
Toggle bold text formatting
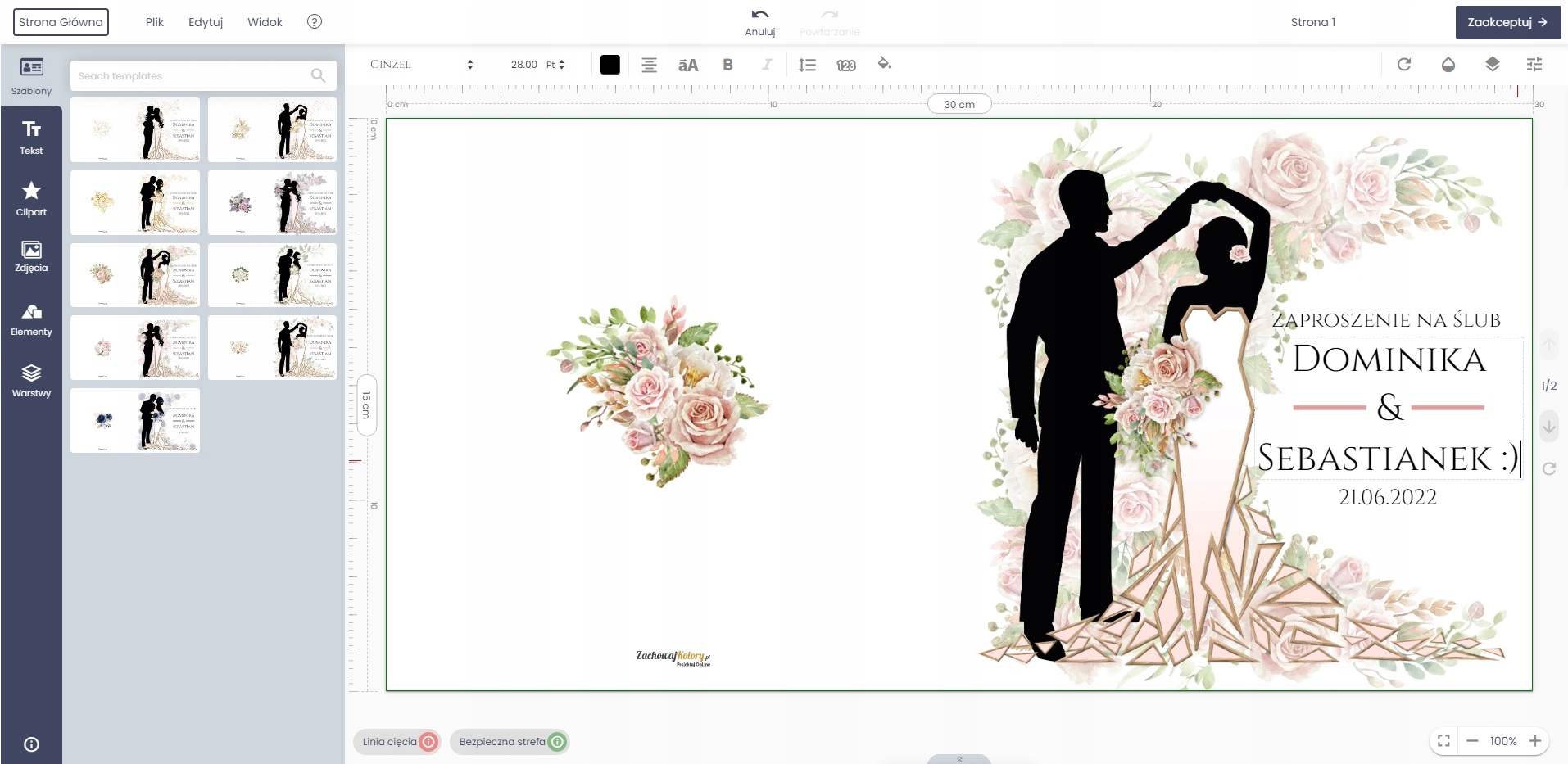727,65
